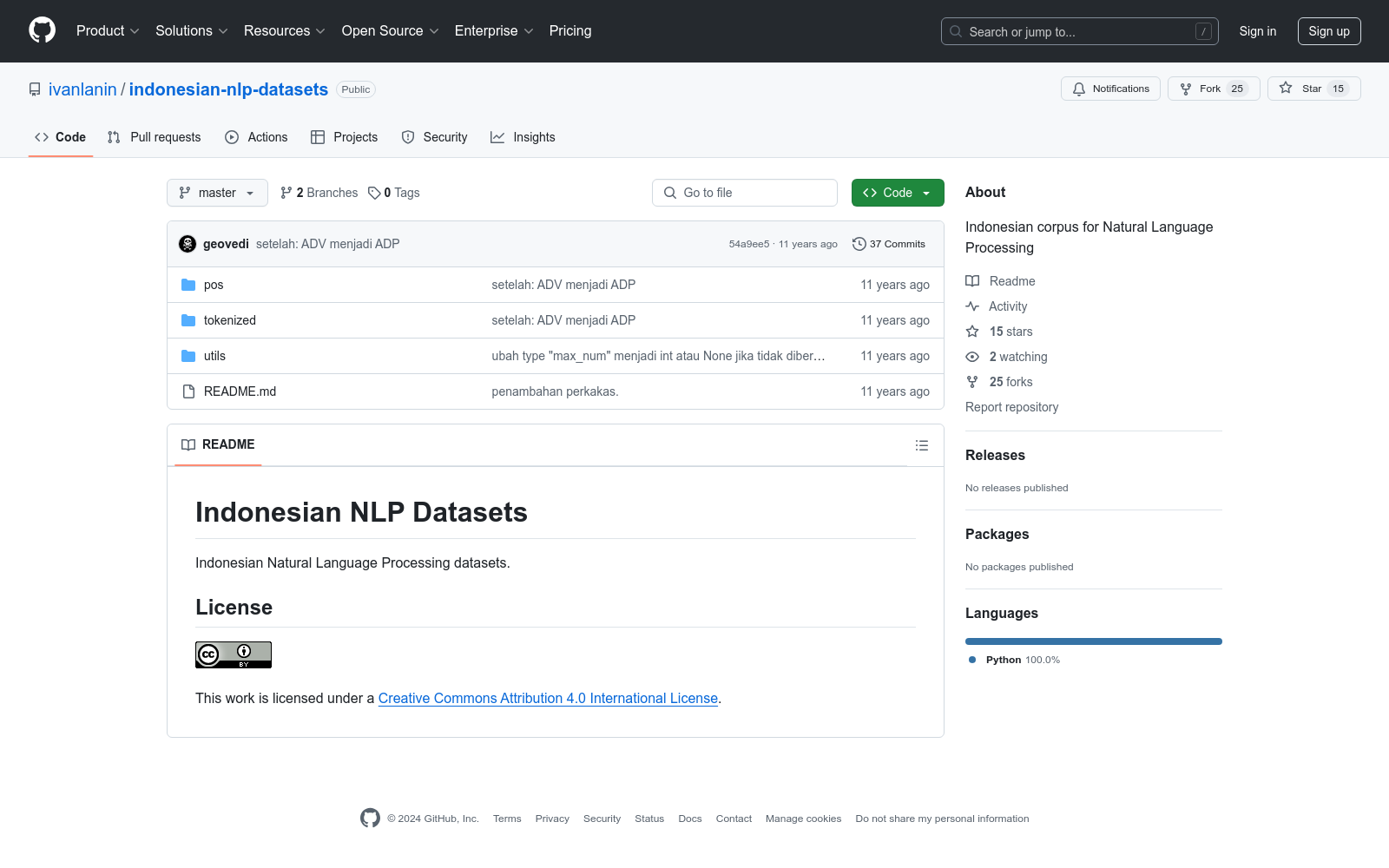The height and width of the screenshot is (868, 1389).
Task: Focus the Search or jump to field
Action: [x=1080, y=31]
